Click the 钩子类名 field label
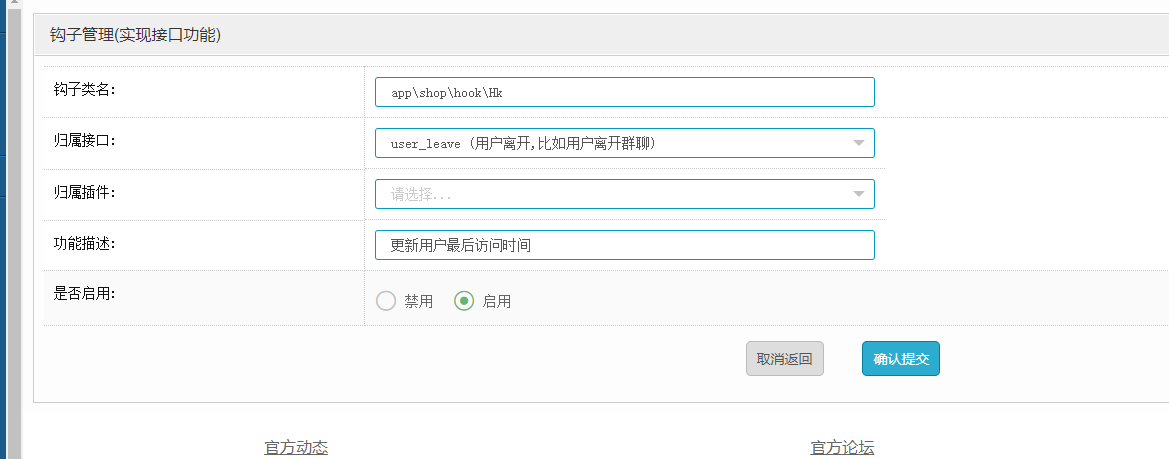This screenshot has width=1169, height=459. point(84,90)
